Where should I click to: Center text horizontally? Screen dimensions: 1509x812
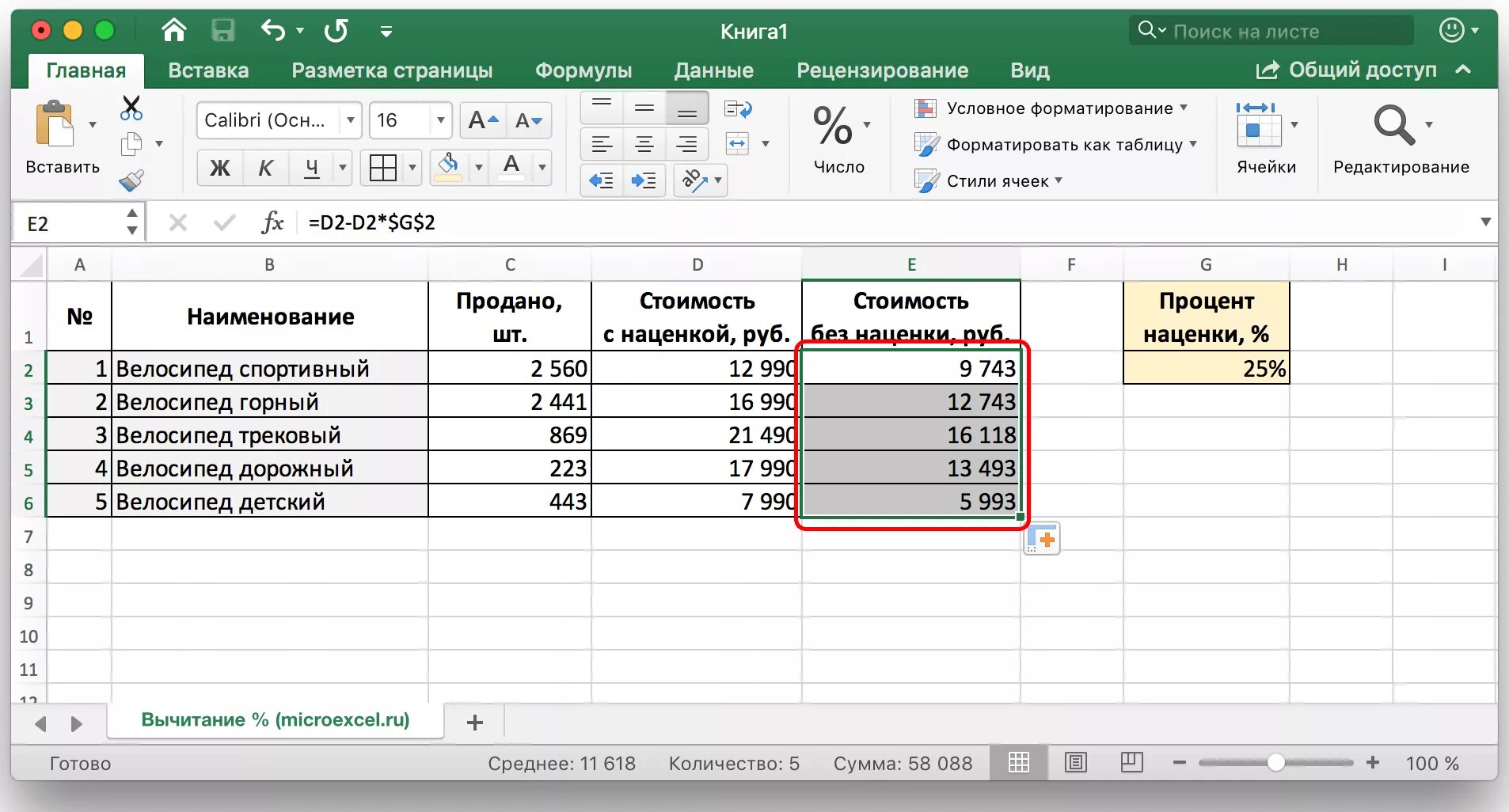point(644,144)
